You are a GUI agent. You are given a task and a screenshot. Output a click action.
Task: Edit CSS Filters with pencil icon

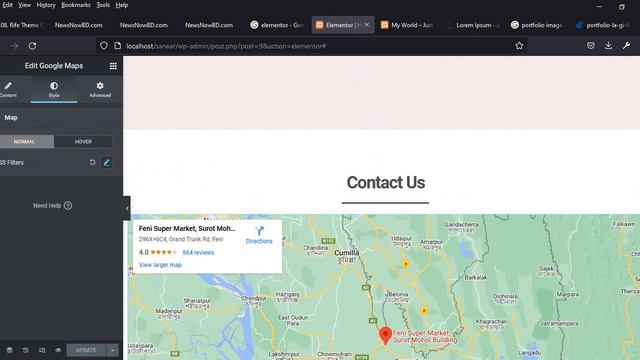107,162
